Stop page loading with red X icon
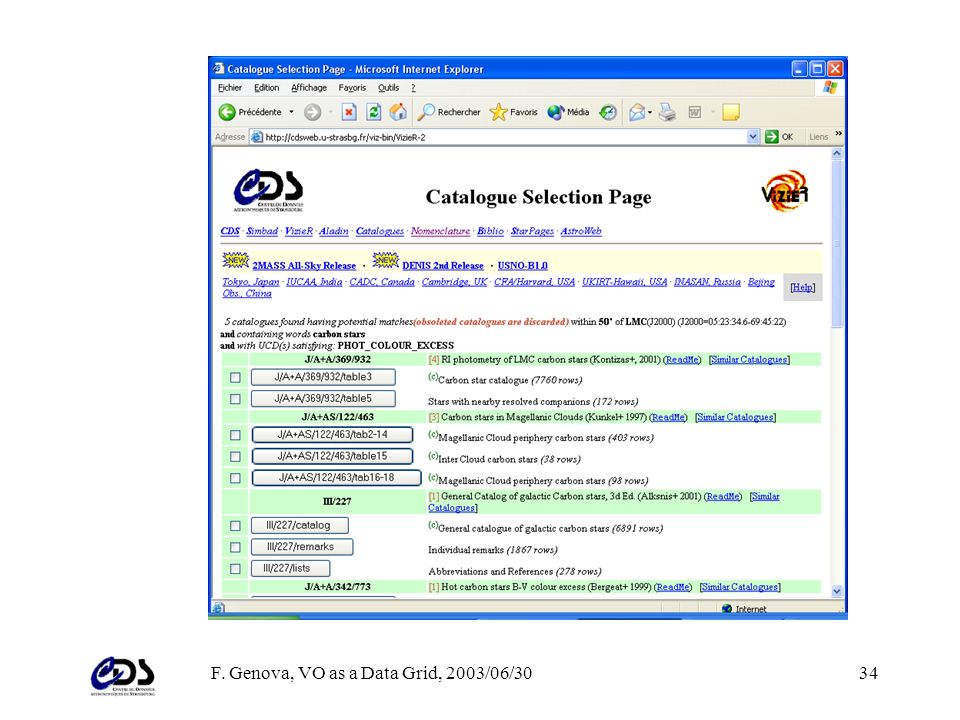The height and width of the screenshot is (720, 960). pyautogui.click(x=349, y=112)
